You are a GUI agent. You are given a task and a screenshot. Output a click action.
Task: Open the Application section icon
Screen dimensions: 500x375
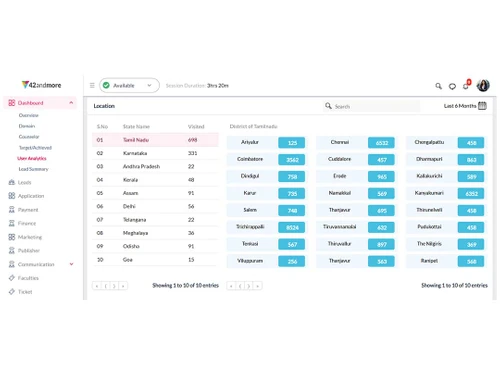pos(12,196)
